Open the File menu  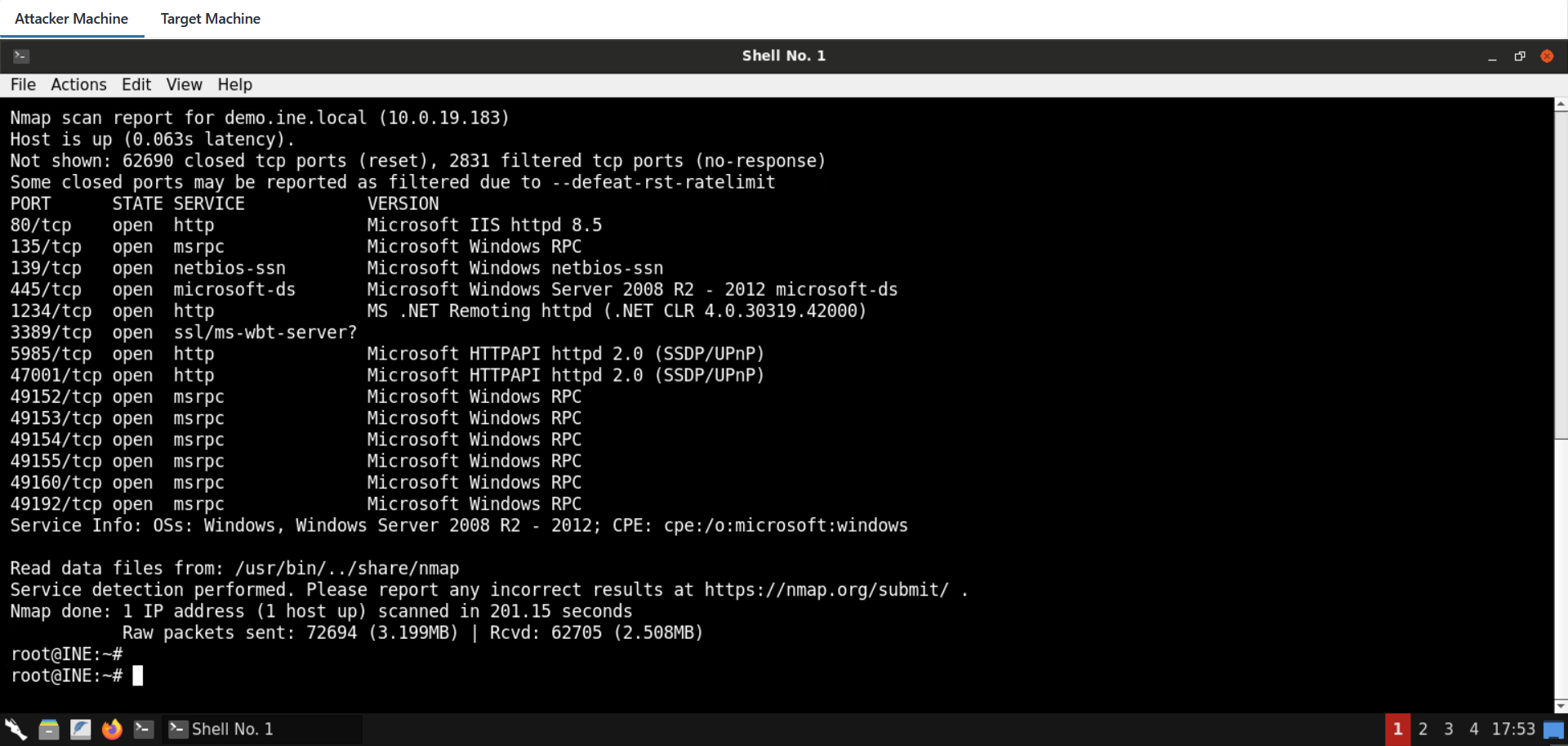(x=23, y=85)
